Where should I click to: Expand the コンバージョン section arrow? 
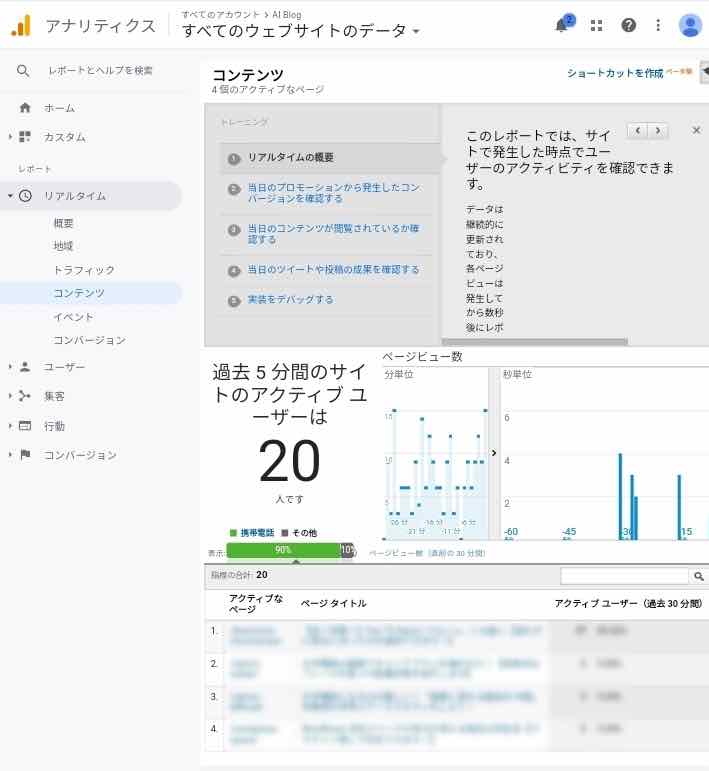click(x=10, y=455)
